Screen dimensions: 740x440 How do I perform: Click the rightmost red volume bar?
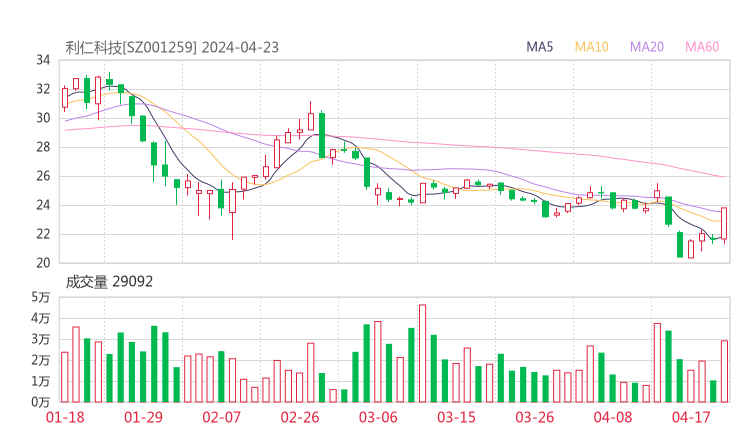click(724, 370)
